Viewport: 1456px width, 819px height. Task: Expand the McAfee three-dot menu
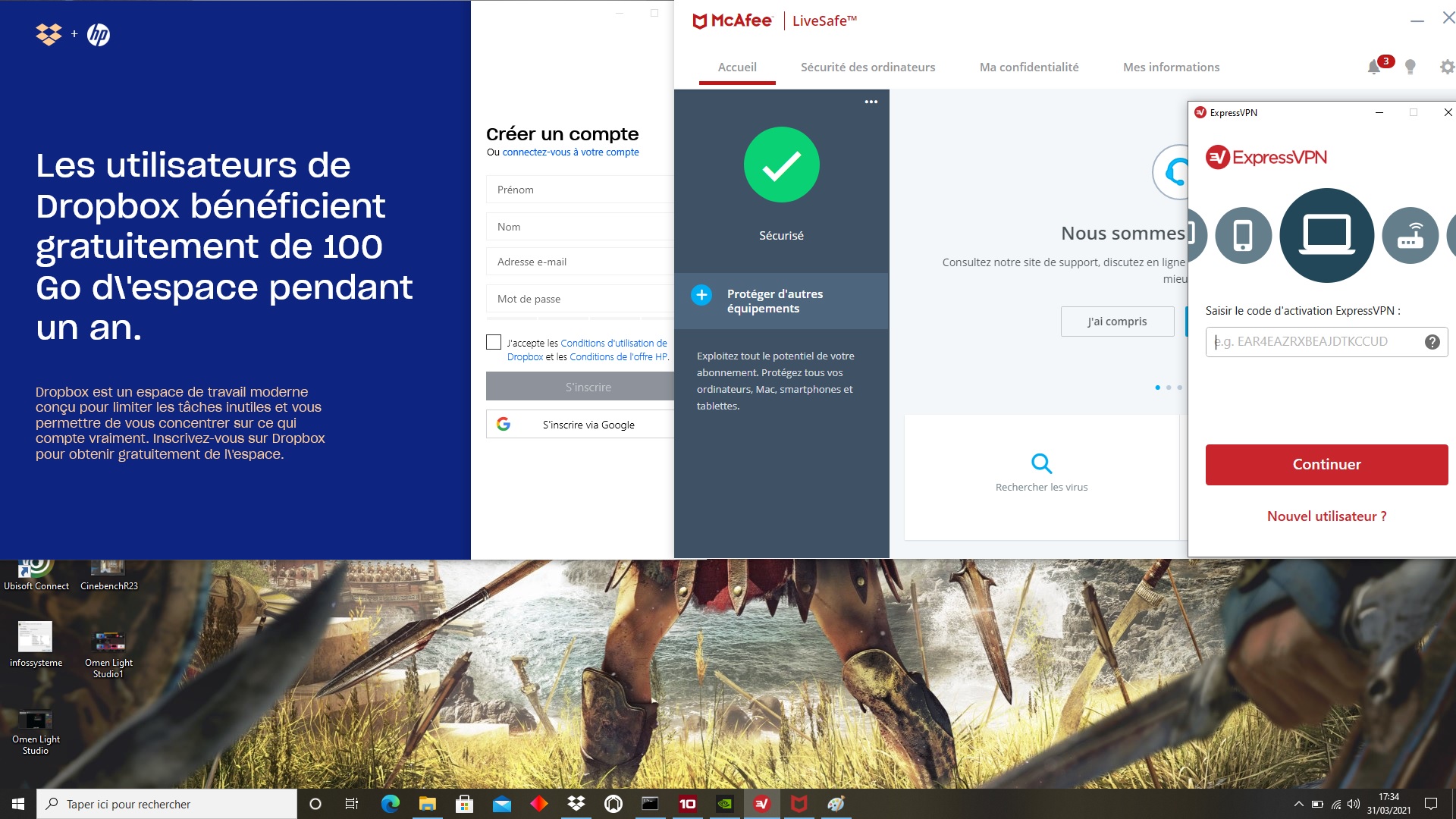870,102
